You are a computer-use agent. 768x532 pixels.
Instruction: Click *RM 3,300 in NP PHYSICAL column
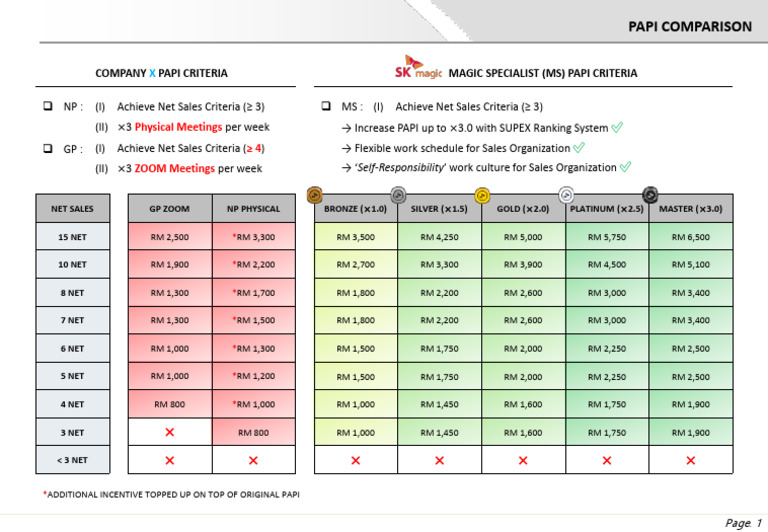point(254,237)
